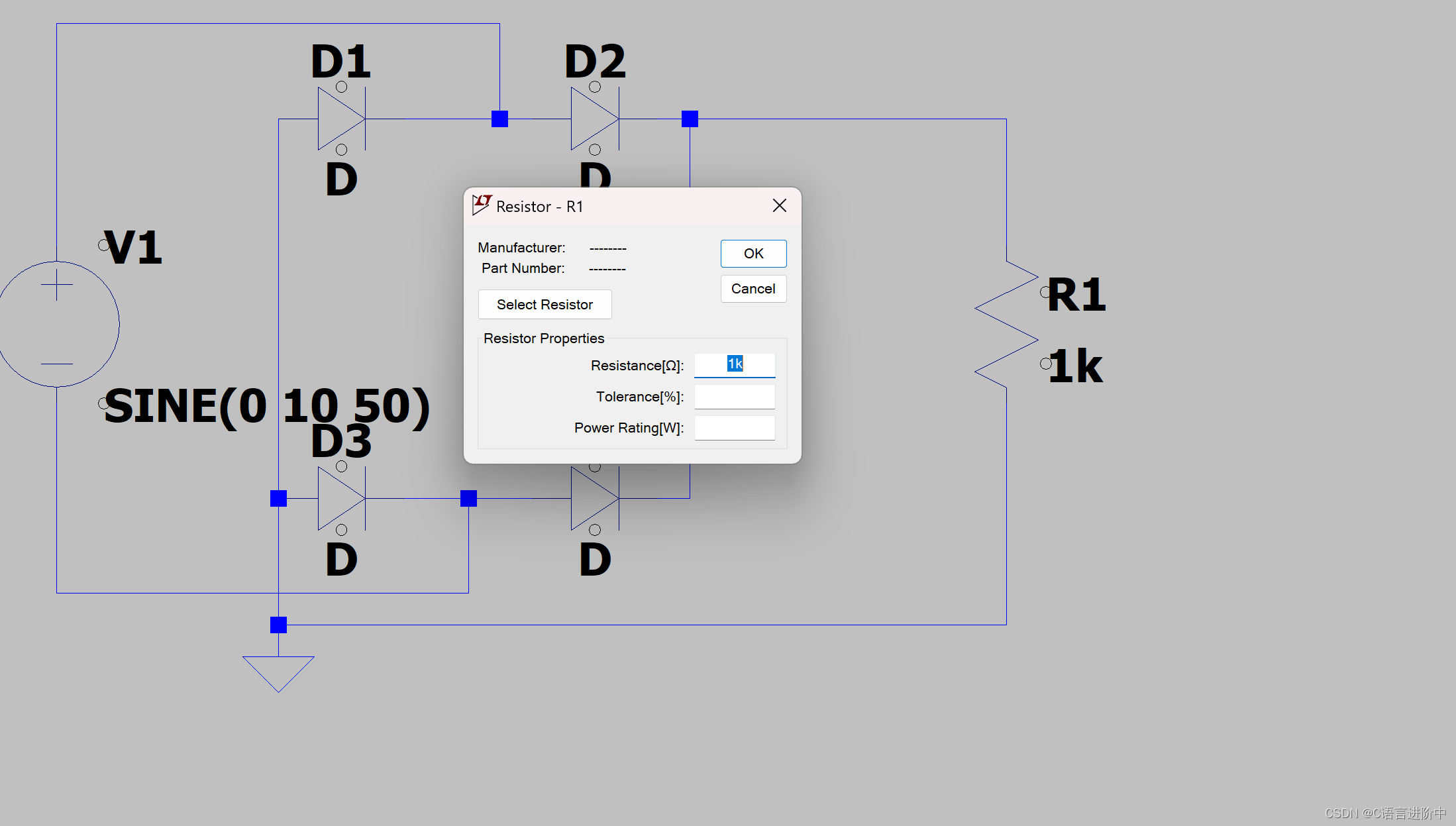Close the Resistor R1 dialog

pyautogui.click(x=779, y=205)
